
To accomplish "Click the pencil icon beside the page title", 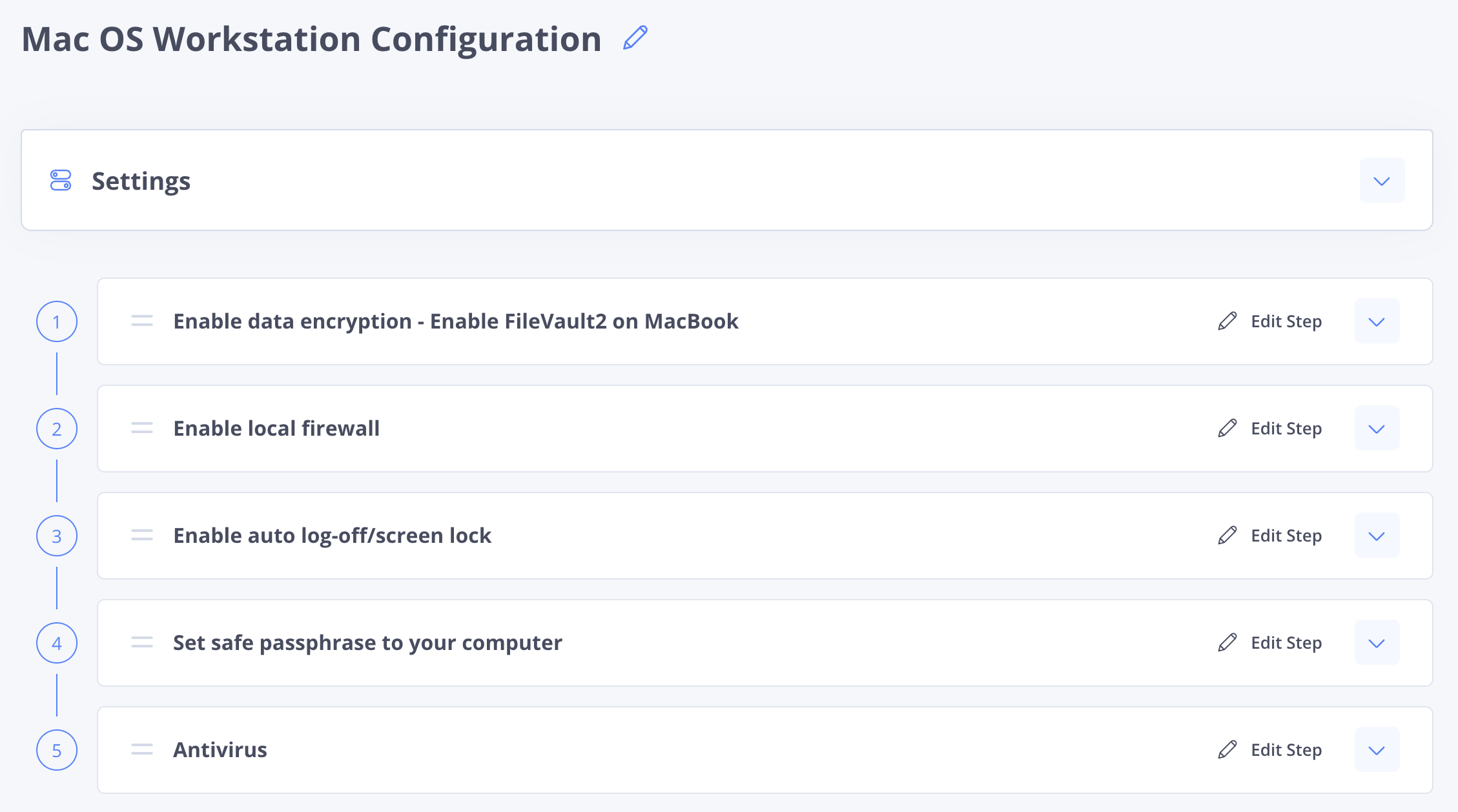I will point(635,38).
